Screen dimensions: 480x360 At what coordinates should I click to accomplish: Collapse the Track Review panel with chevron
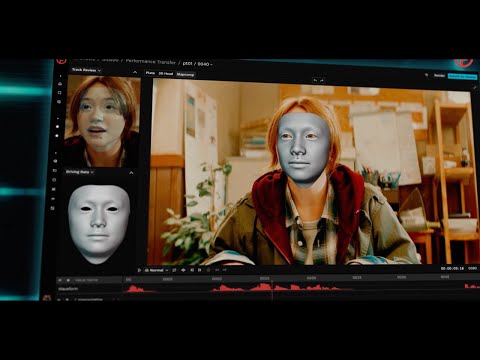(x=135, y=72)
